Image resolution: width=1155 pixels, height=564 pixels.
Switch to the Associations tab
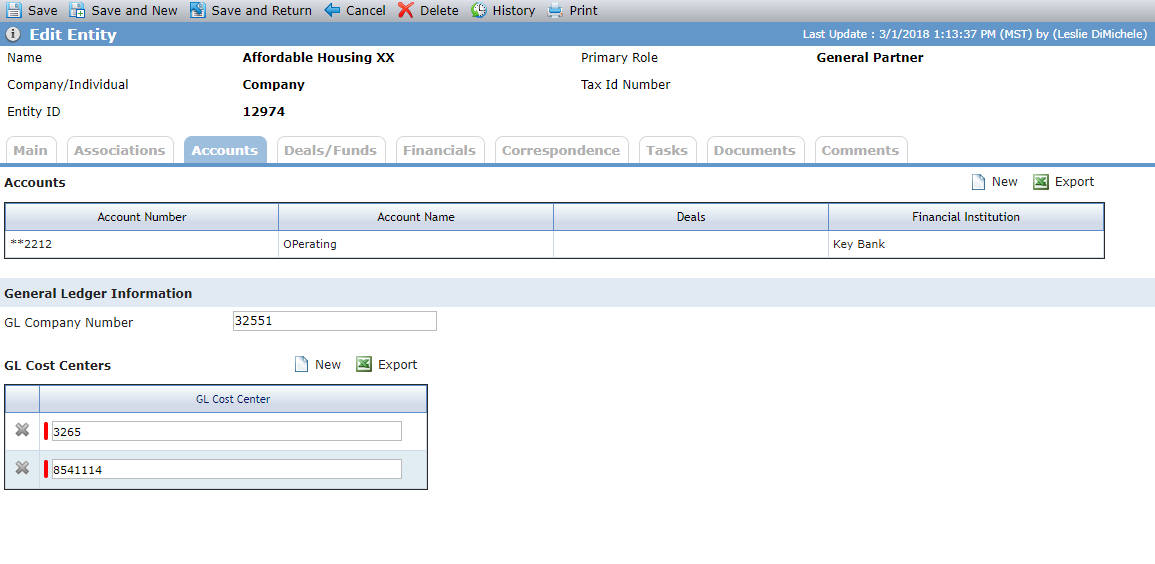point(120,150)
